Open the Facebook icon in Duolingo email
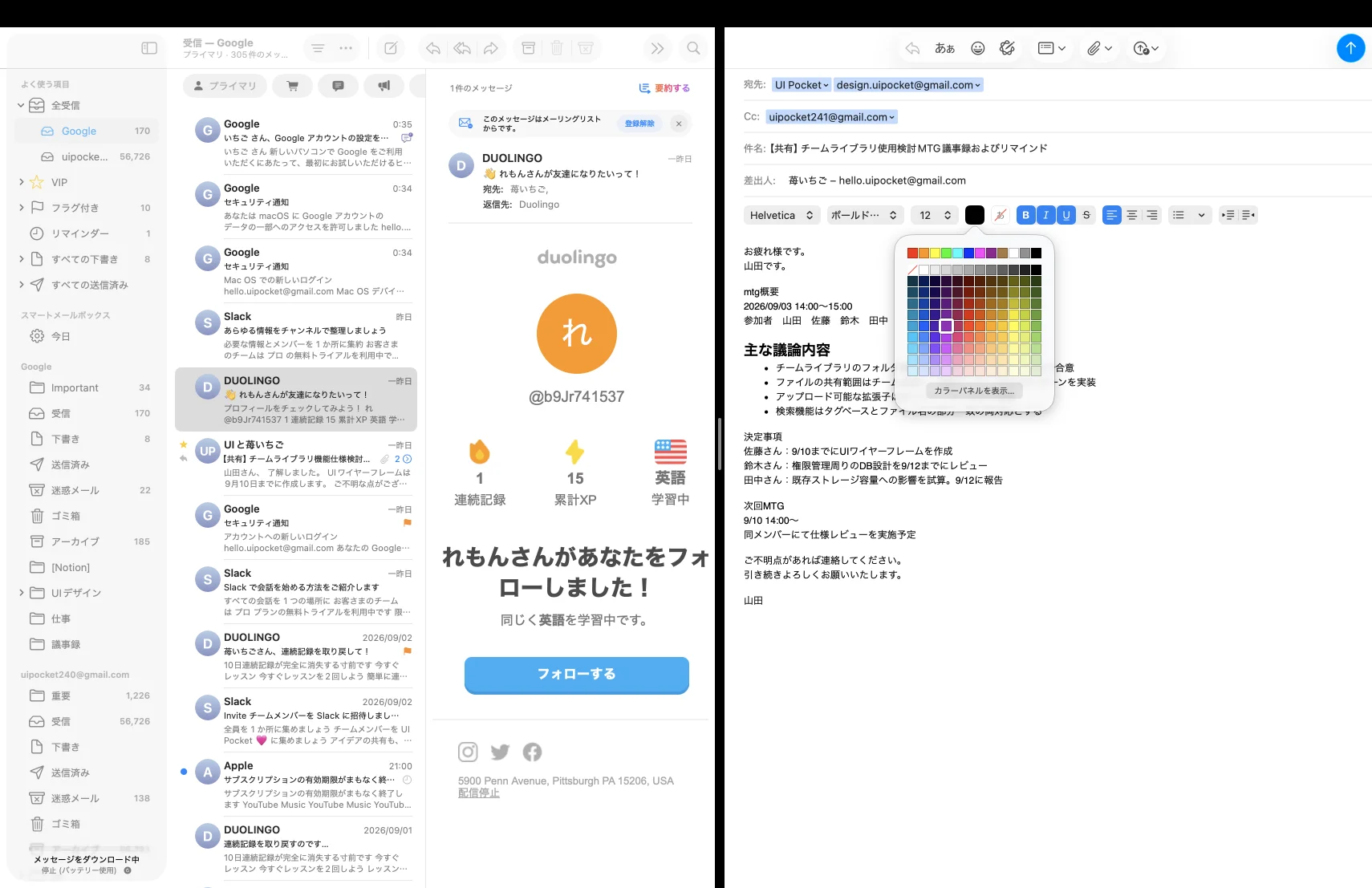Viewport: 1372px width, 888px height. 532,752
